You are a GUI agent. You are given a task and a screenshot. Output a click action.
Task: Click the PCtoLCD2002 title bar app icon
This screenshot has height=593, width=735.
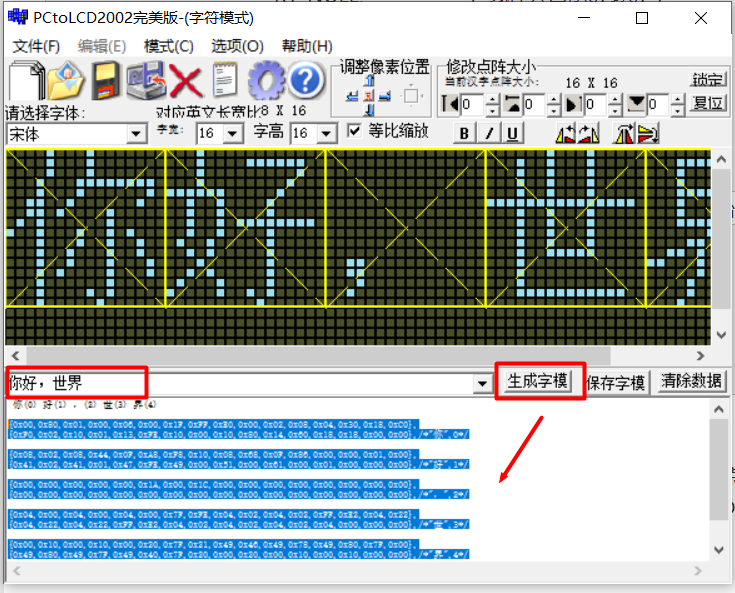click(18, 17)
